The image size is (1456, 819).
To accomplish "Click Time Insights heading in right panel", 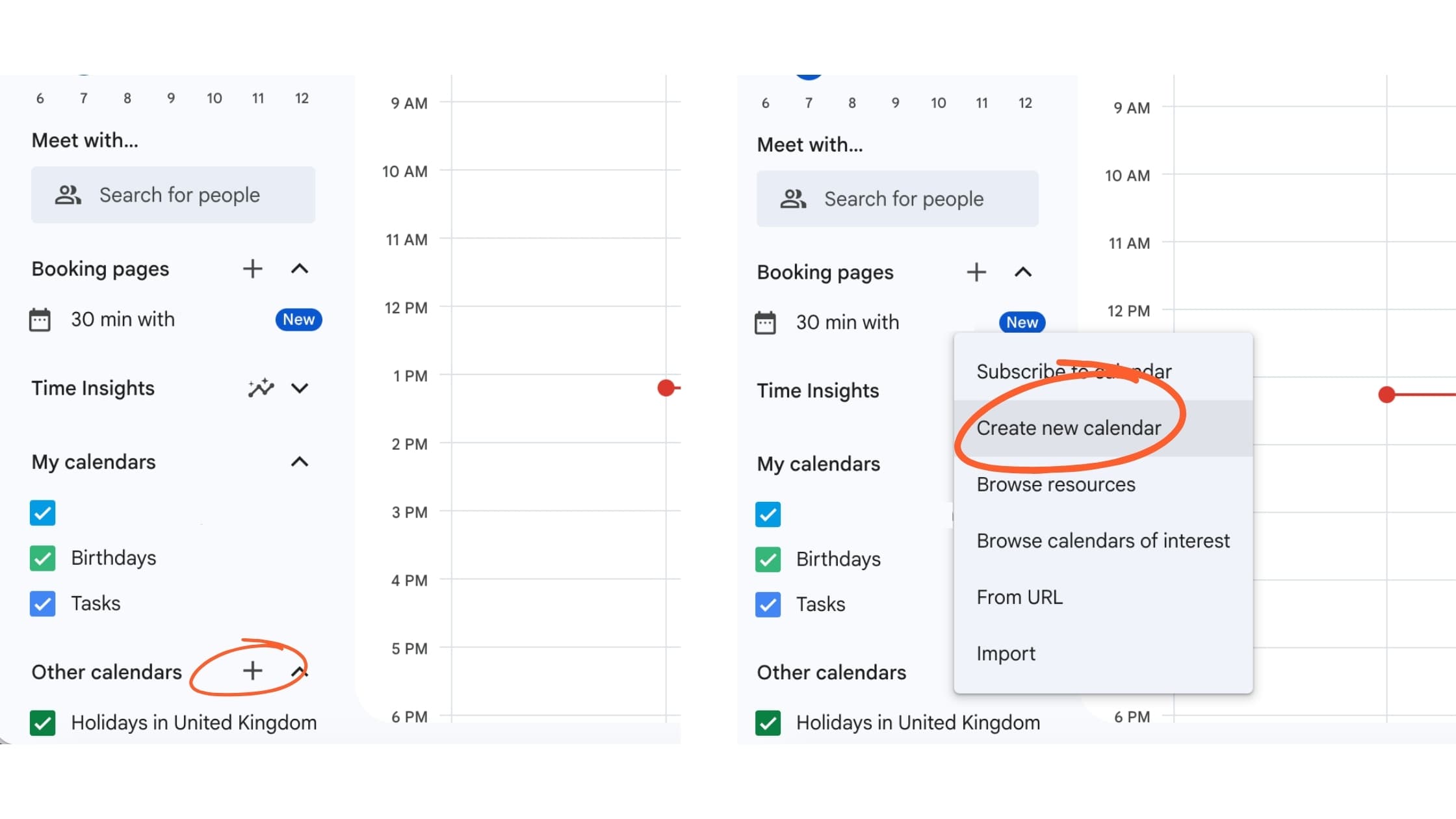I will pyautogui.click(x=818, y=391).
